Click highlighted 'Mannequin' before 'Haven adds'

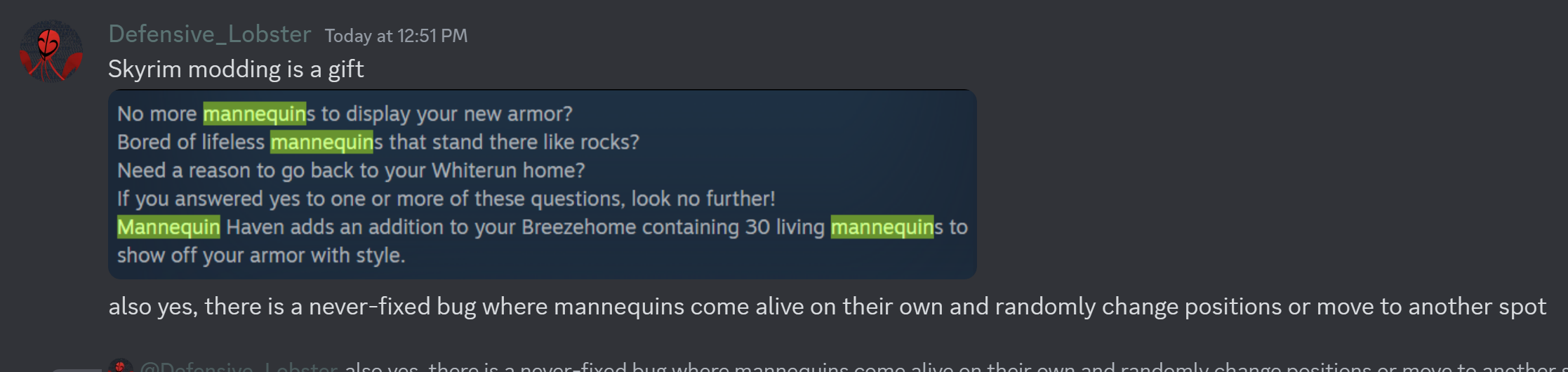click(x=168, y=227)
